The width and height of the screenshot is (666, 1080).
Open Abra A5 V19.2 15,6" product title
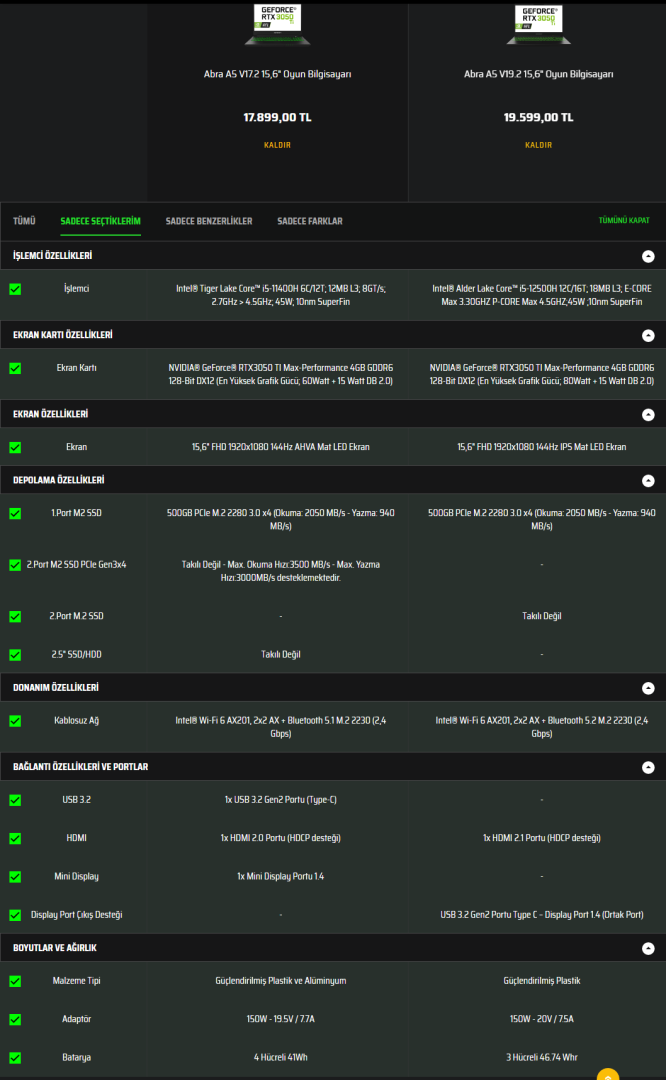tap(539, 74)
